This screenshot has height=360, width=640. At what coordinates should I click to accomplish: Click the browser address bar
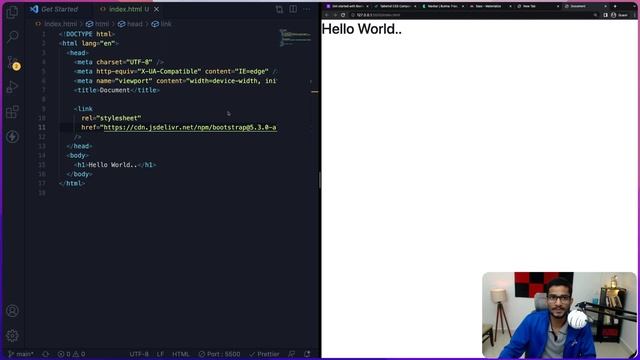click(473, 15)
